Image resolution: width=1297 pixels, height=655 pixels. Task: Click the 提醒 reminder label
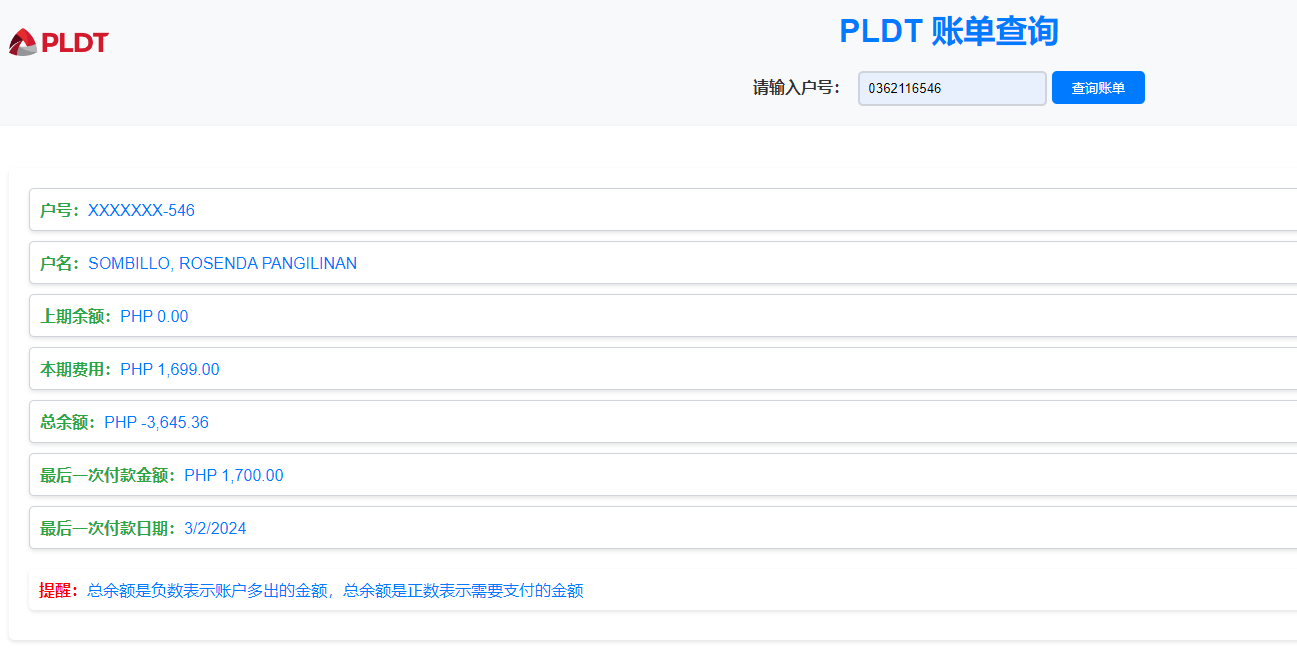59,590
